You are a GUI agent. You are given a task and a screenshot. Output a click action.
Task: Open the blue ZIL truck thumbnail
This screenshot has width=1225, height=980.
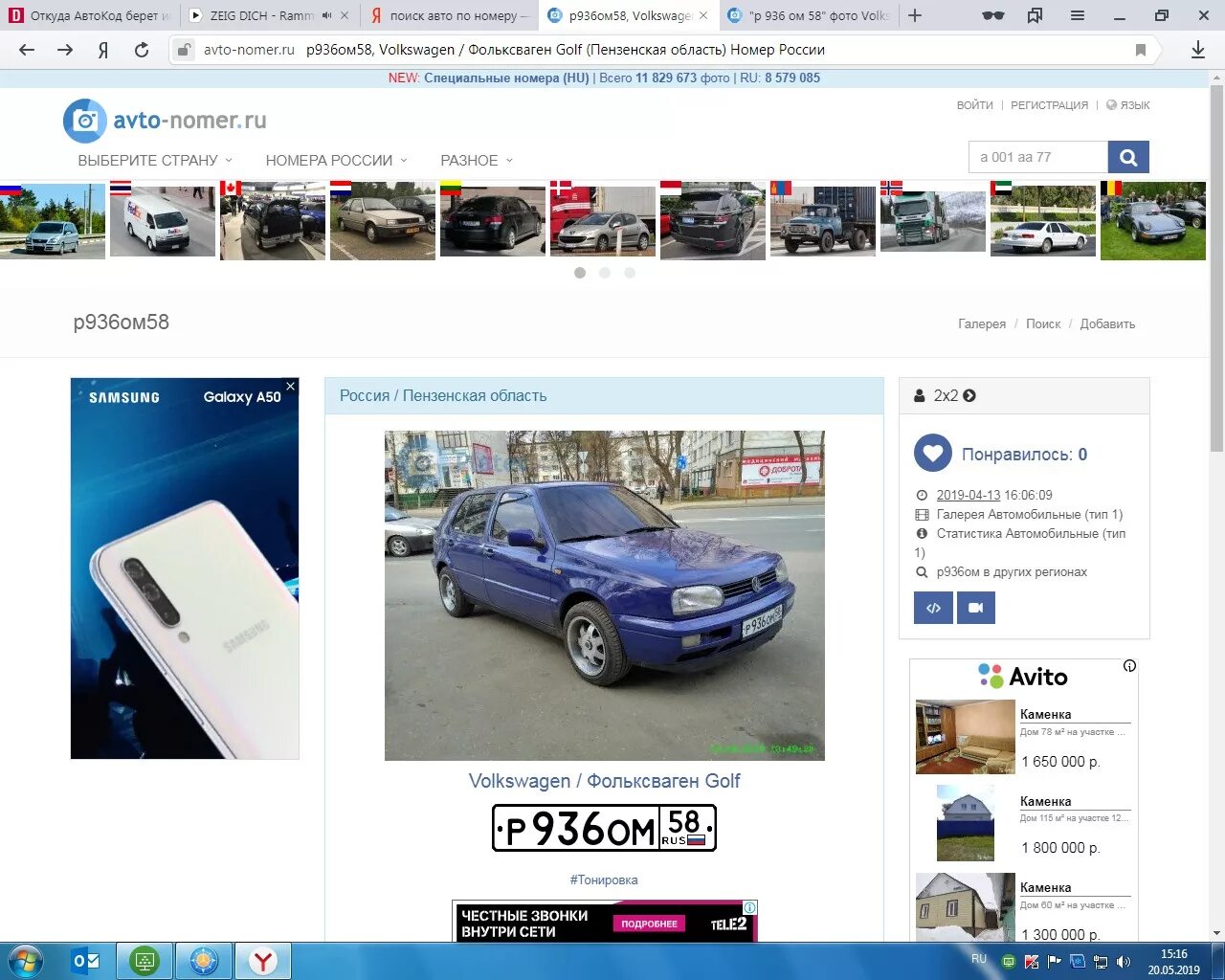[x=823, y=220]
